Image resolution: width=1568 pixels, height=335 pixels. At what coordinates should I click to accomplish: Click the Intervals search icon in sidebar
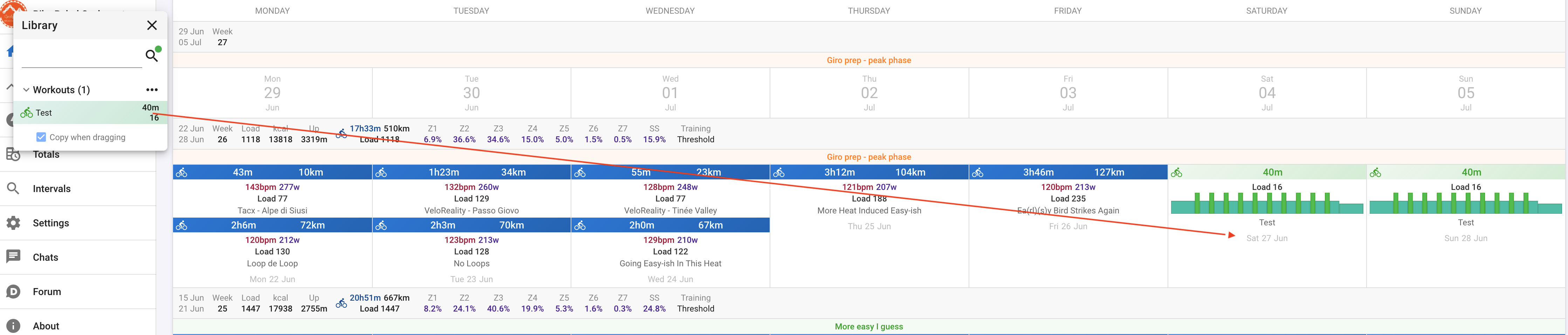(x=13, y=188)
